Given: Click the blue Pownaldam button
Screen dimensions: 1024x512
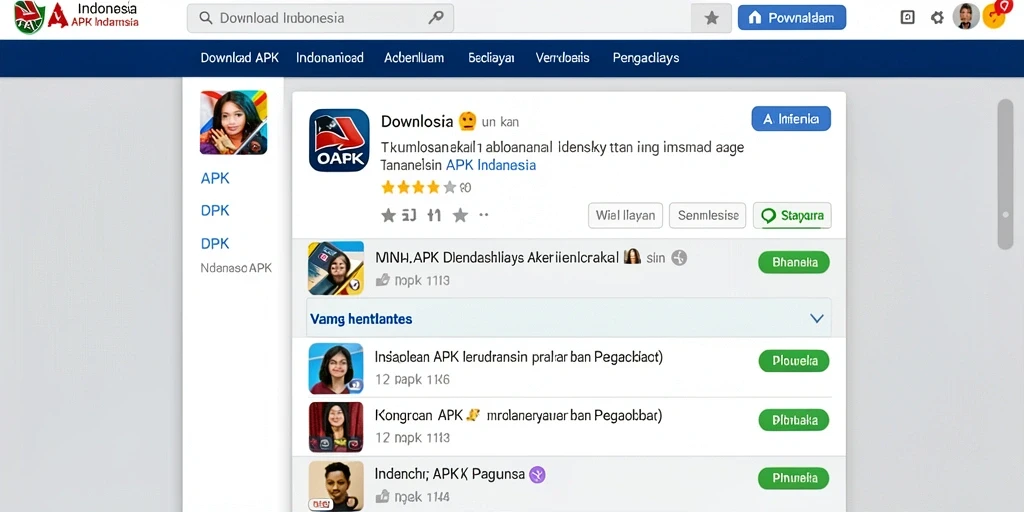Looking at the screenshot, I should point(792,18).
